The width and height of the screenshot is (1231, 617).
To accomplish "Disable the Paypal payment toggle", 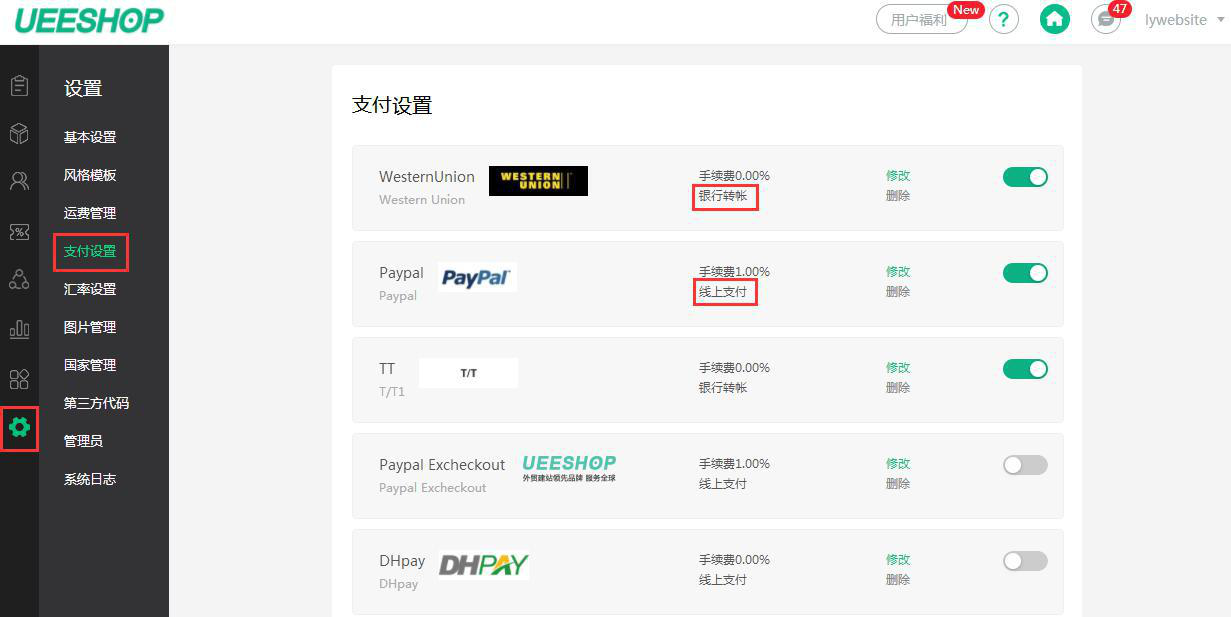I will point(1025,273).
